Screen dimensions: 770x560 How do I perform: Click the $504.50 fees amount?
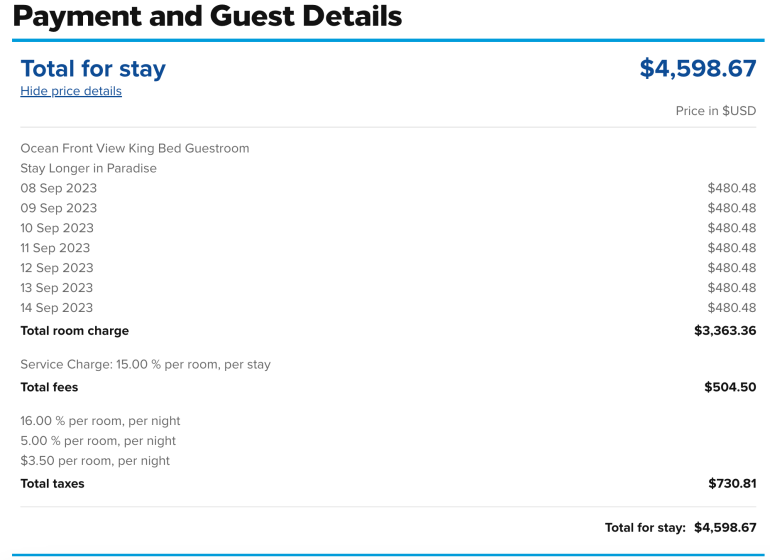click(x=730, y=387)
